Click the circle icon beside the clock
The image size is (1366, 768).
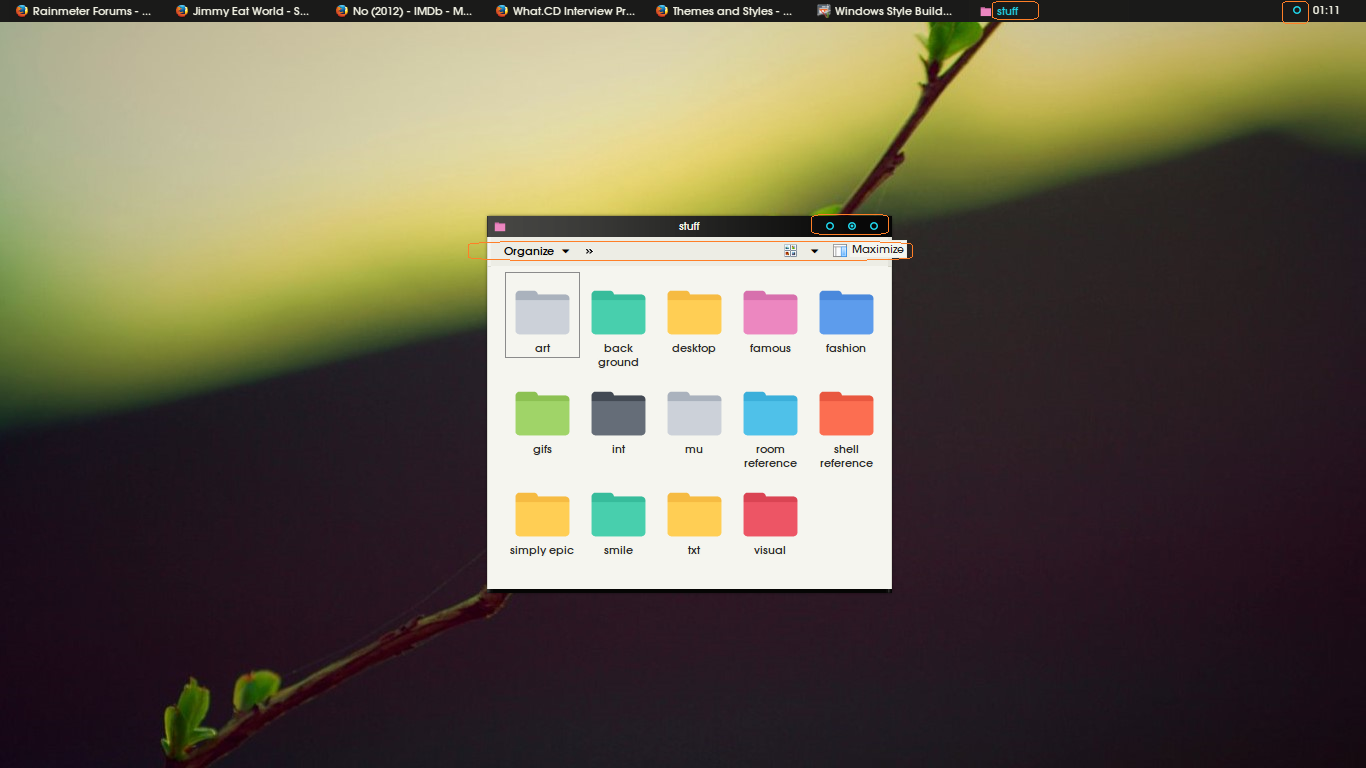click(x=1297, y=10)
